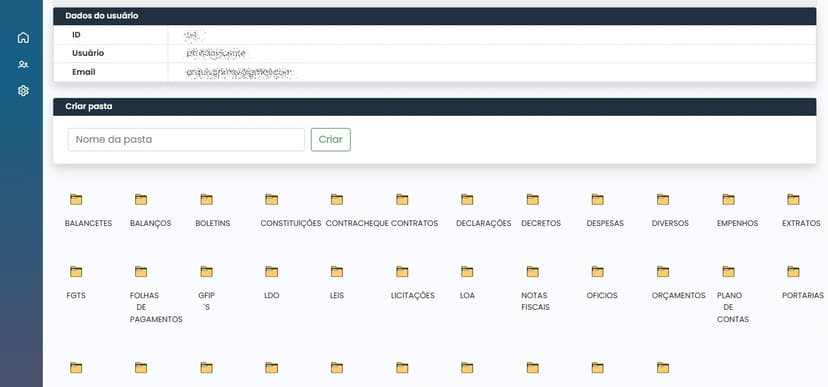Screen dimensions: 828x387
Task: Open the DECRETOS folder icon
Action: click(x=533, y=200)
